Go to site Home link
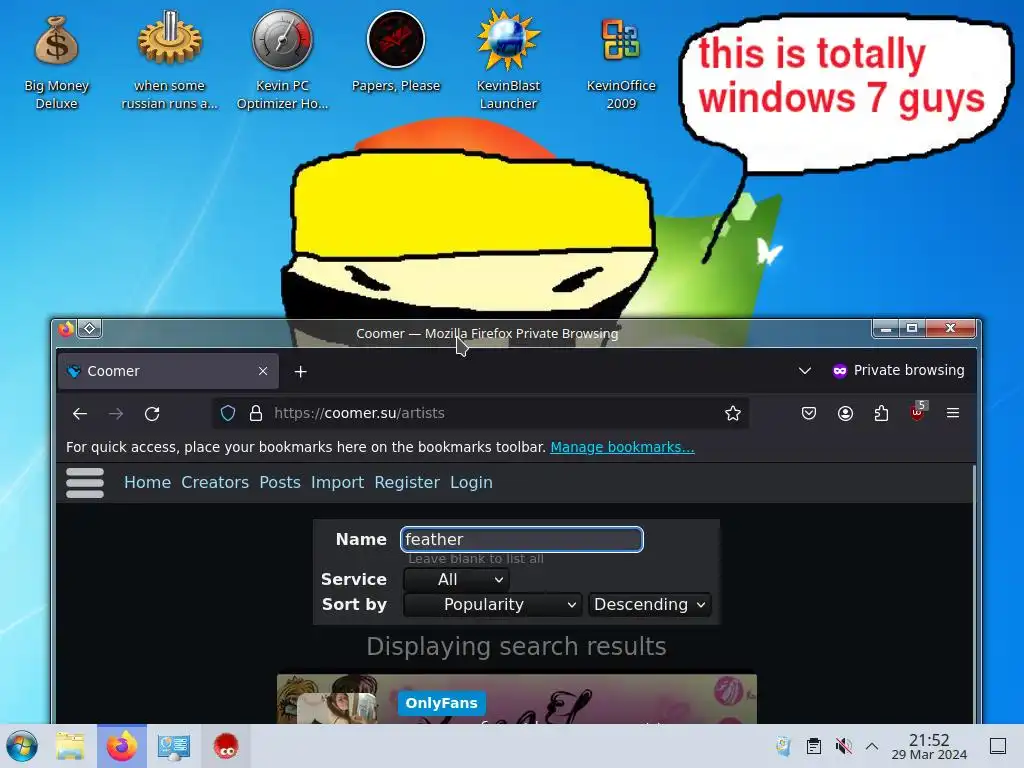 pyautogui.click(x=148, y=483)
